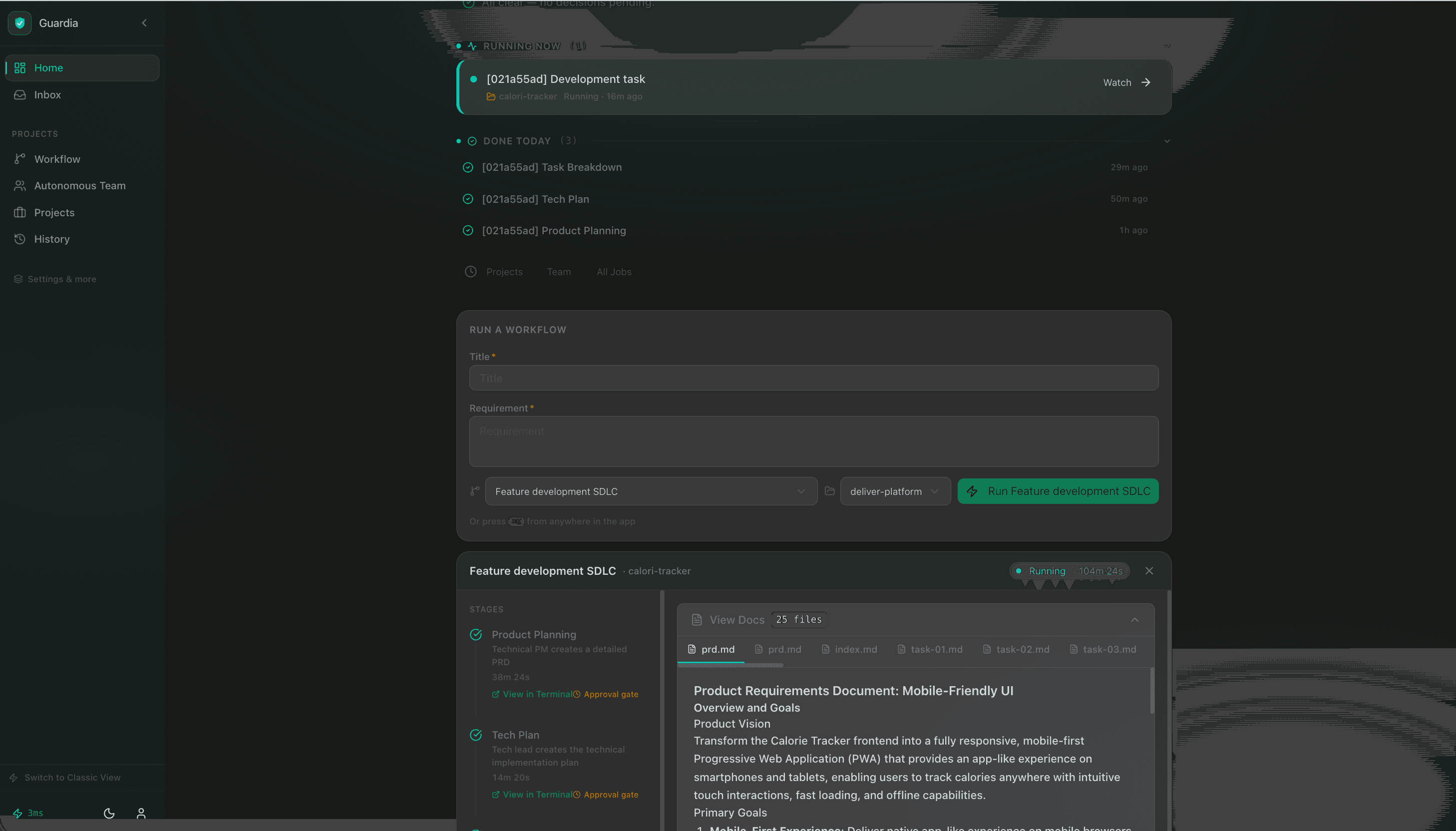Collapse the Running Now section chevron
1456x831 pixels.
pos(1167,46)
